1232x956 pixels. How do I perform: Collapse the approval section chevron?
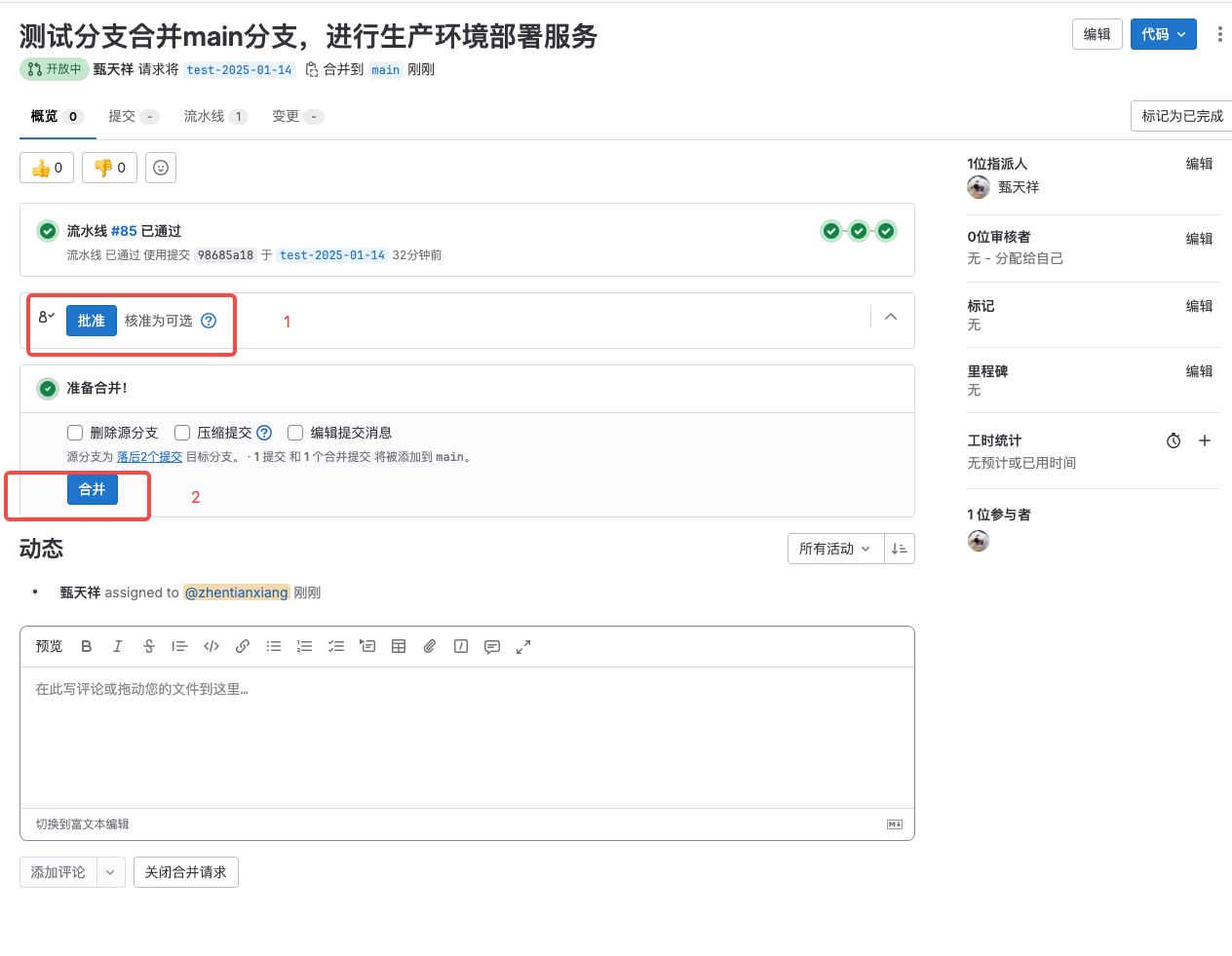(891, 317)
